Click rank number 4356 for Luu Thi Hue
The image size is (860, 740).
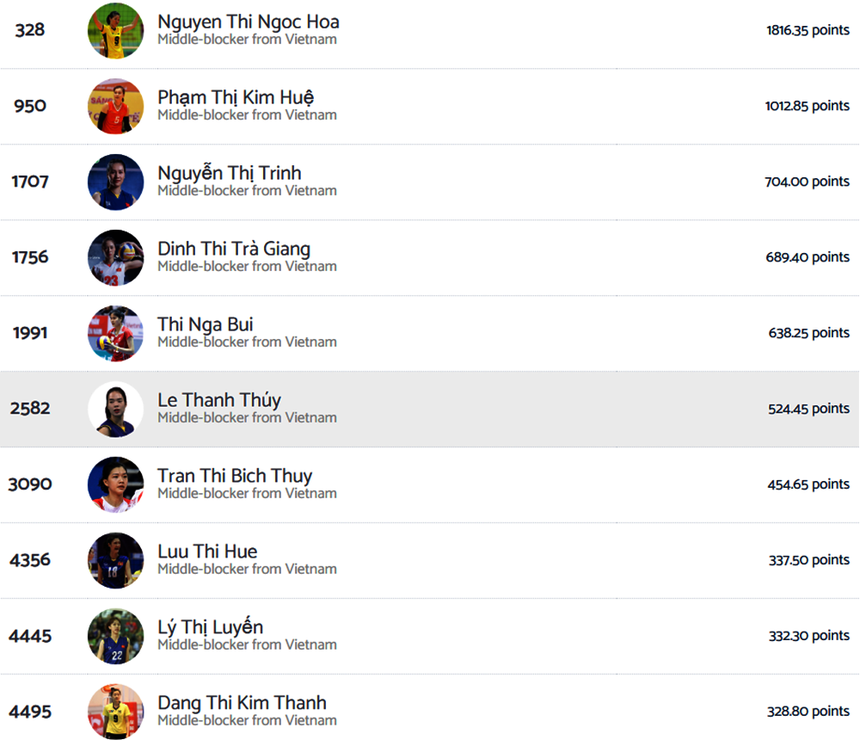(30, 560)
